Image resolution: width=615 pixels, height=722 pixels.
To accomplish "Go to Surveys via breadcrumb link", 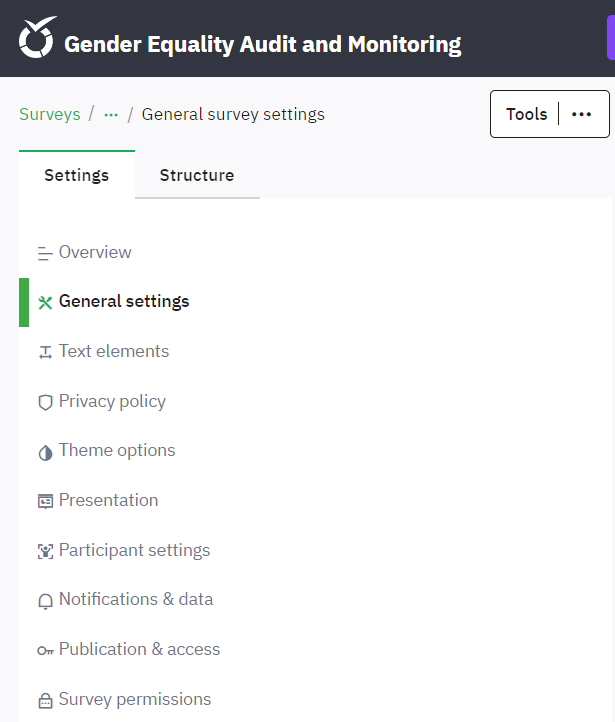I will click(50, 114).
